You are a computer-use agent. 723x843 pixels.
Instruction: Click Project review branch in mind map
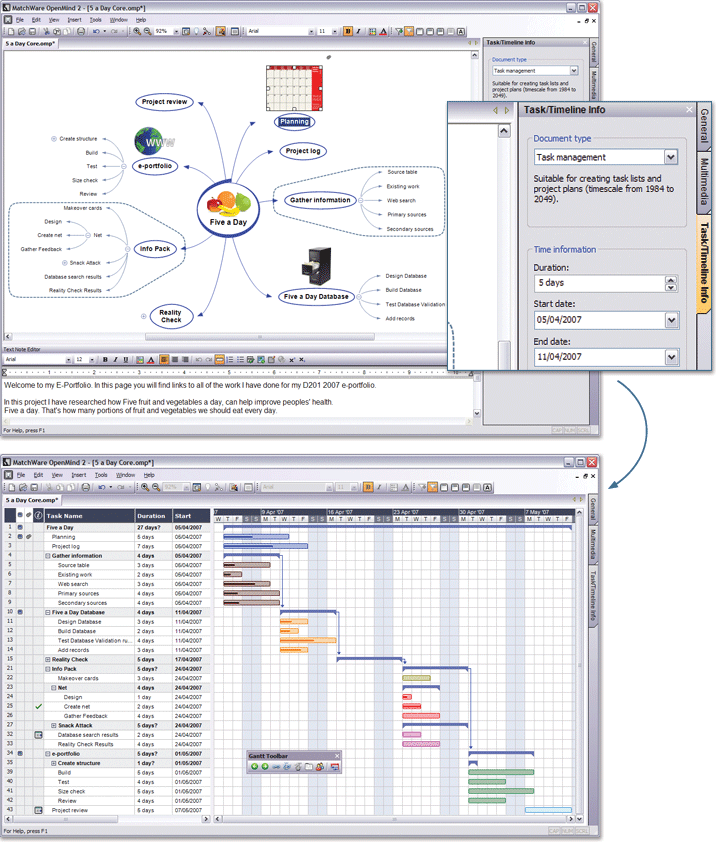164,102
